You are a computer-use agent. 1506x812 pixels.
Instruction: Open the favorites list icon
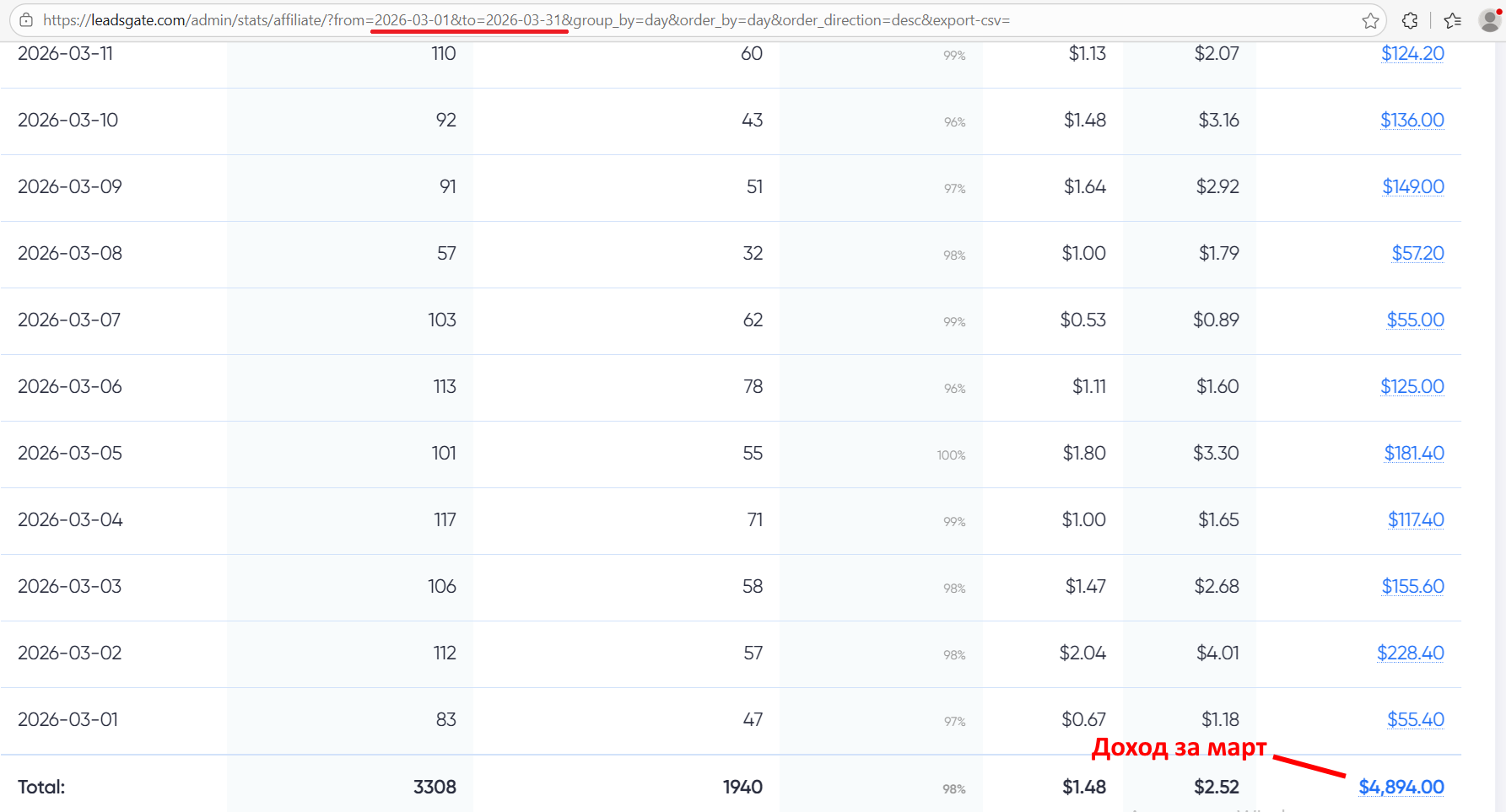(x=1452, y=20)
